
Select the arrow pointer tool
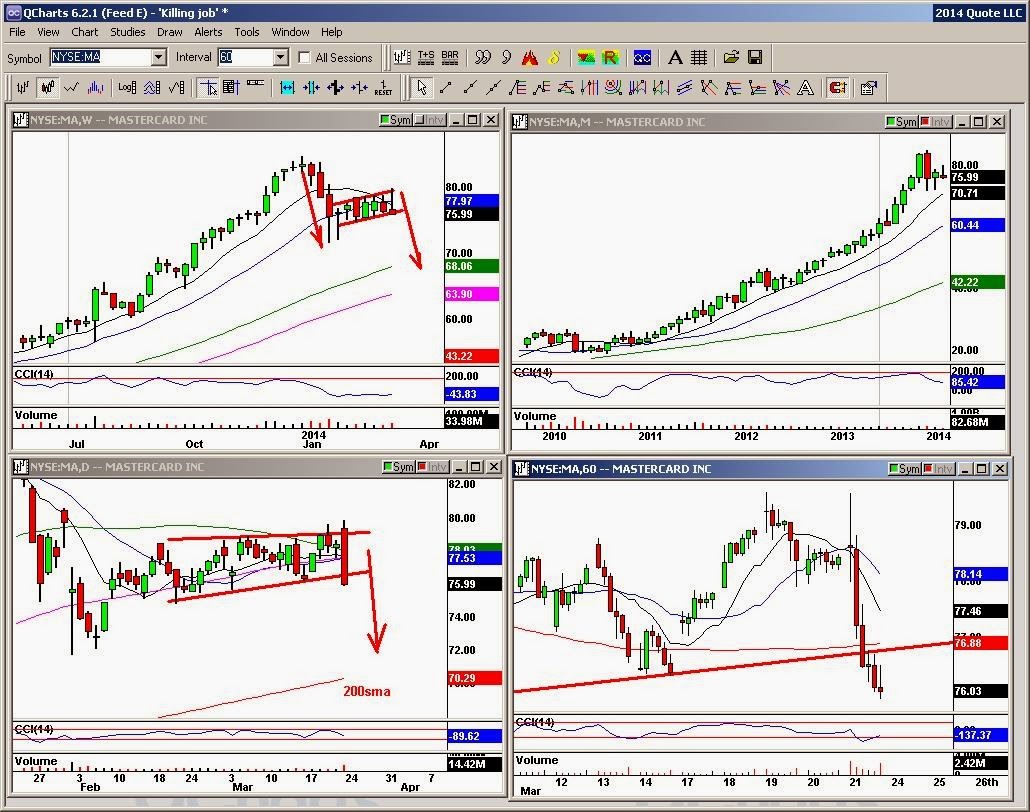coord(422,87)
